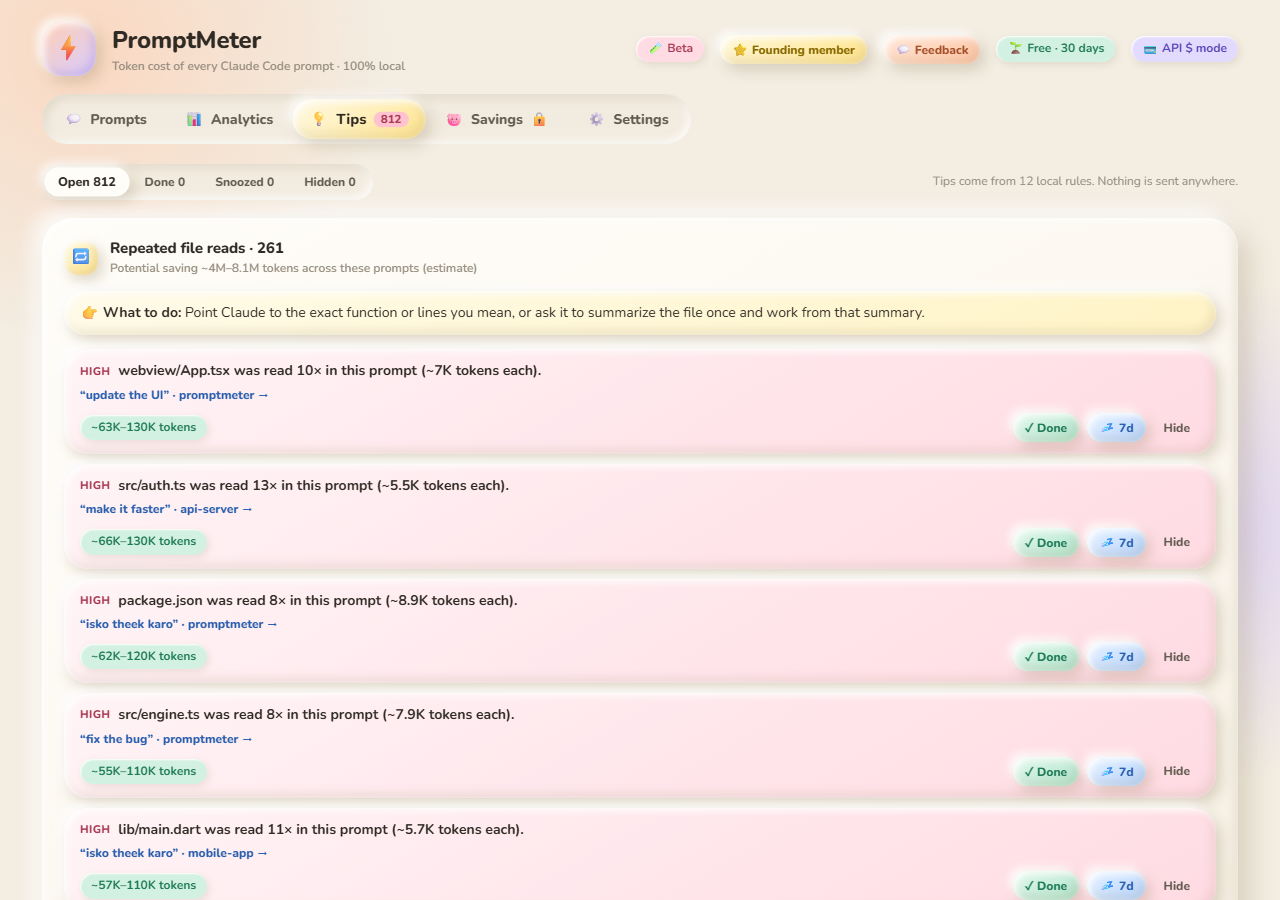Show the Open 812 filter
The image size is (1280, 900).
(x=87, y=182)
